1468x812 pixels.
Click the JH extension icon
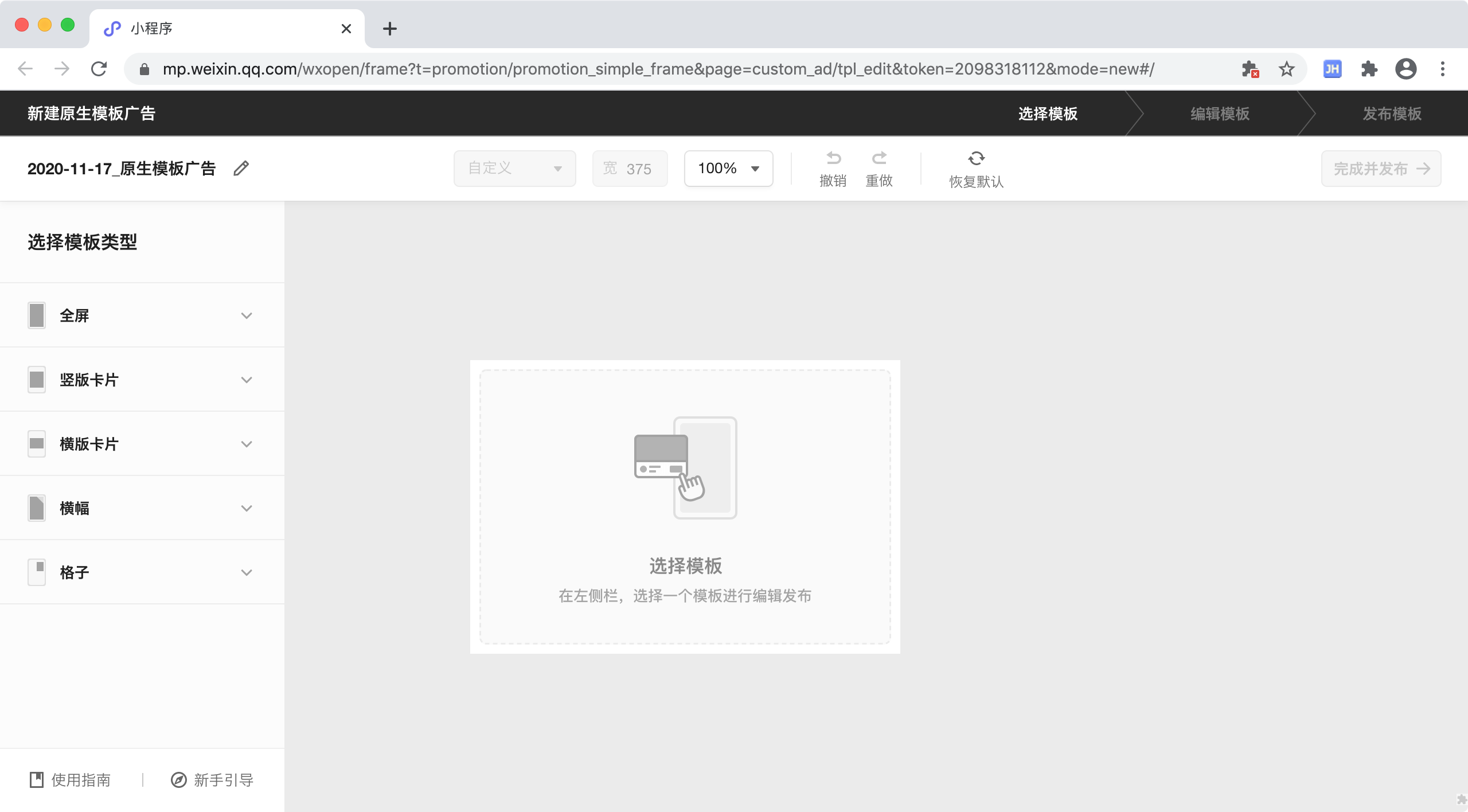(1332, 69)
